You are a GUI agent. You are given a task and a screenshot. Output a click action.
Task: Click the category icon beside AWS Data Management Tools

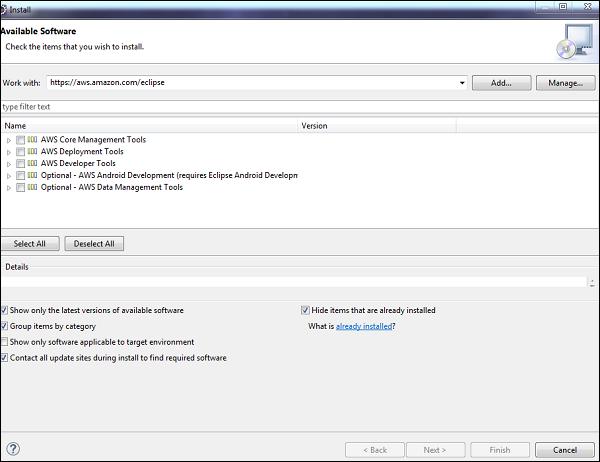click(33, 187)
